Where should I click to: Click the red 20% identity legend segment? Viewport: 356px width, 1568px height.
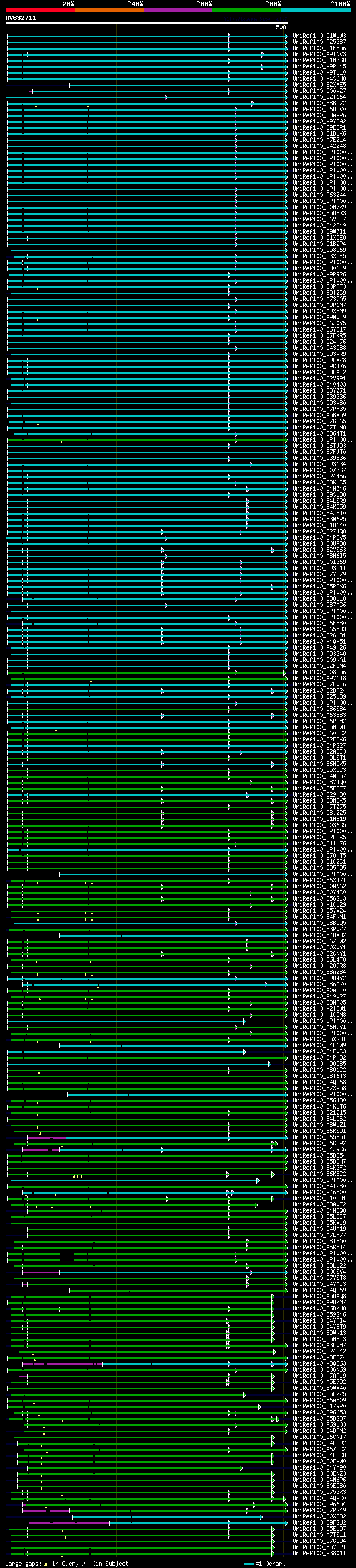click(39, 10)
